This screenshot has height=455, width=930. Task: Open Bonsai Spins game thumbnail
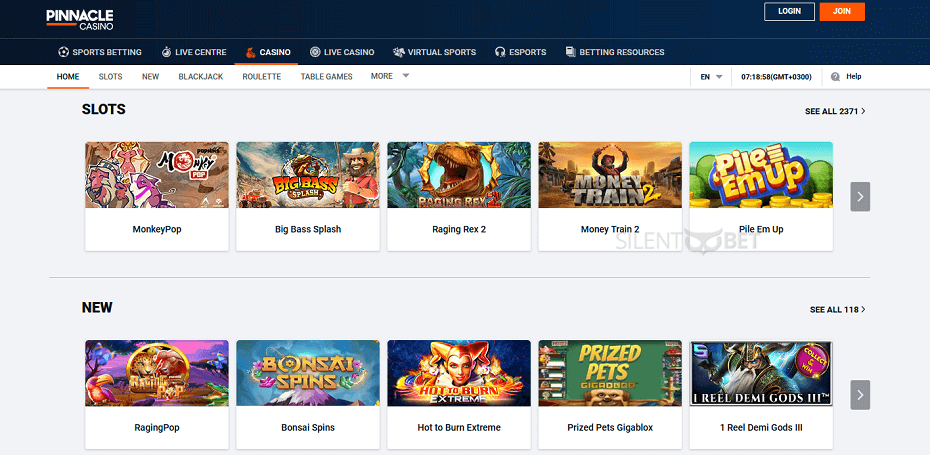click(308, 373)
